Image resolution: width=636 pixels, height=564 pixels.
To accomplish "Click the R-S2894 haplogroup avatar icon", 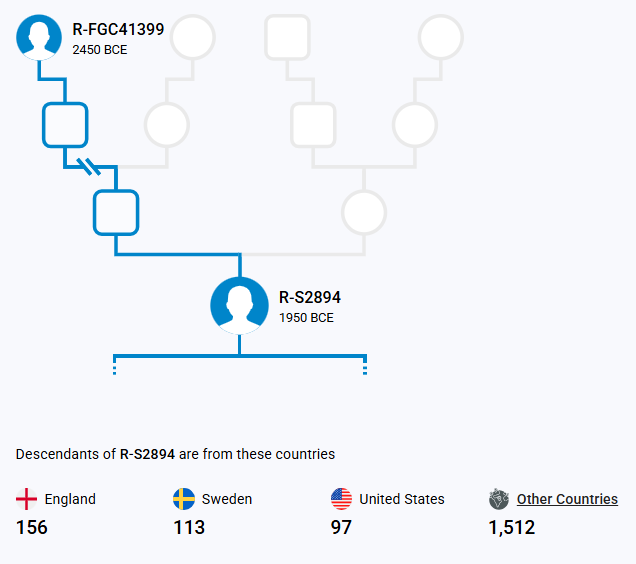I will click(x=239, y=306).
